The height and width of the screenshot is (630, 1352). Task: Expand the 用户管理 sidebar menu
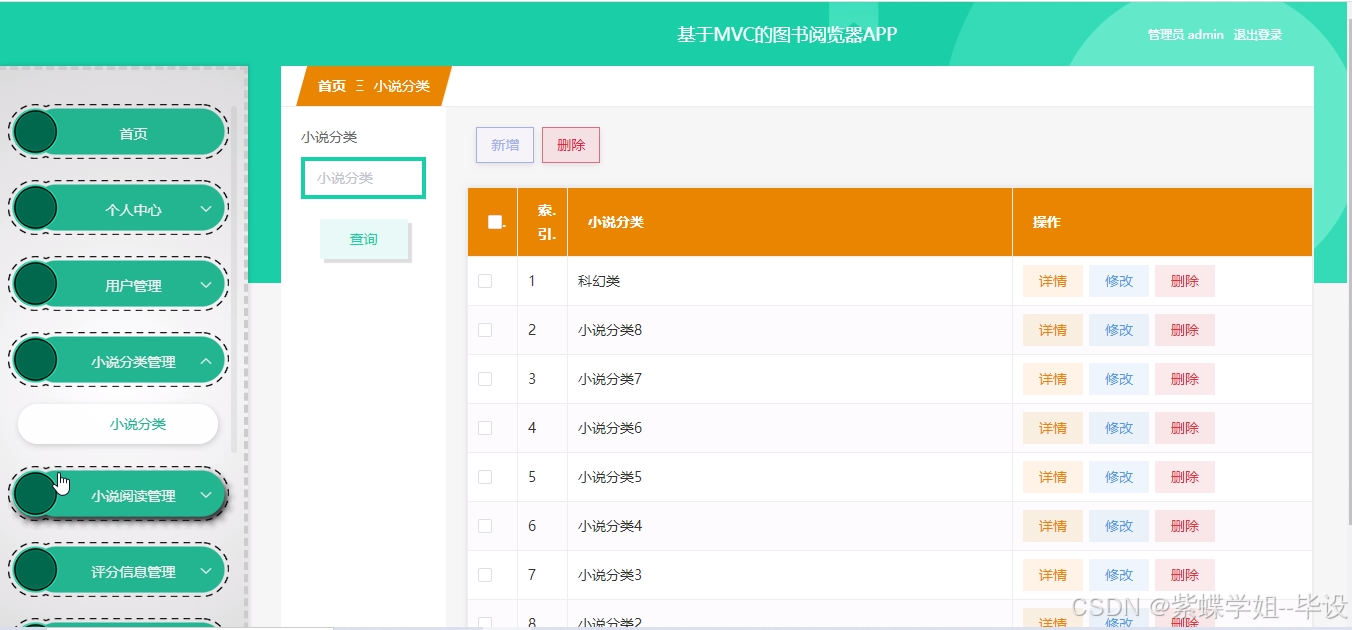coord(119,286)
